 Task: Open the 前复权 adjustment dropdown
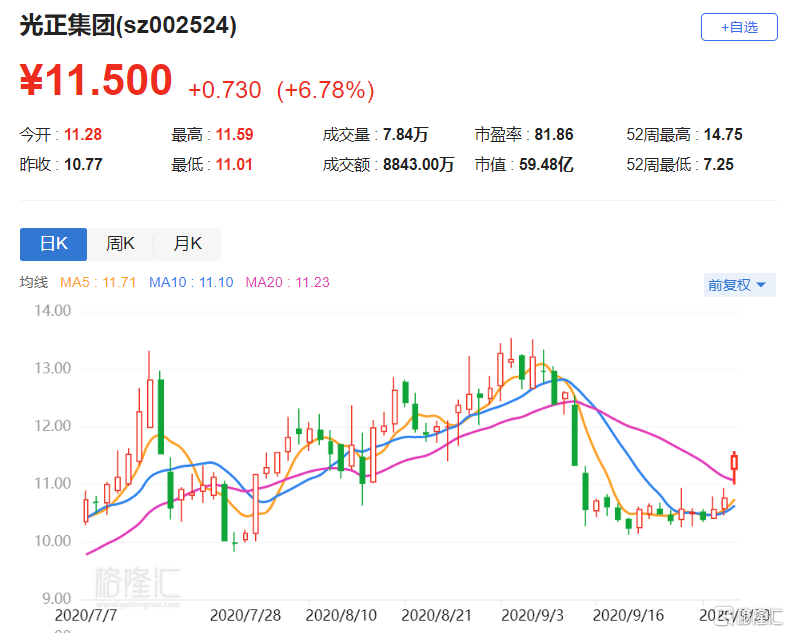click(739, 285)
